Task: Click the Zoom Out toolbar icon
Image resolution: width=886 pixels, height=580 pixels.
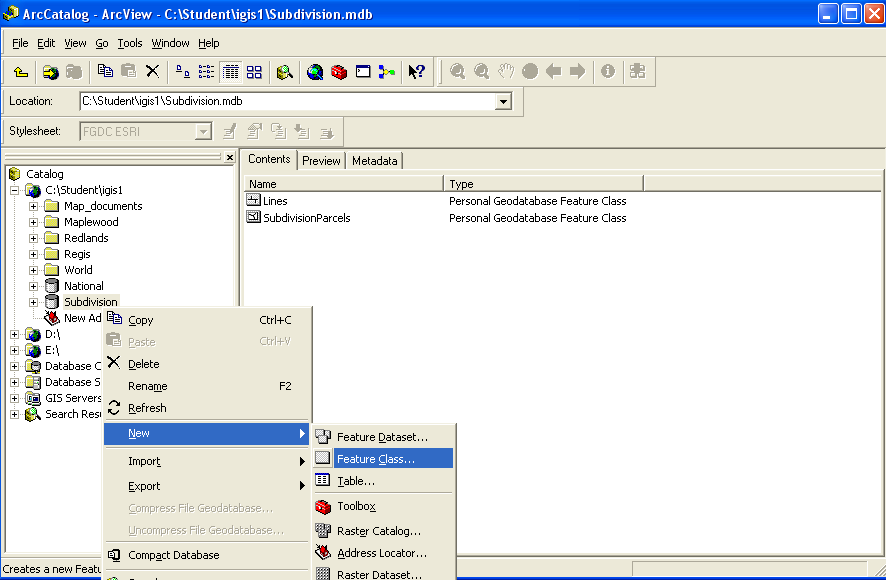Action: tap(481, 71)
